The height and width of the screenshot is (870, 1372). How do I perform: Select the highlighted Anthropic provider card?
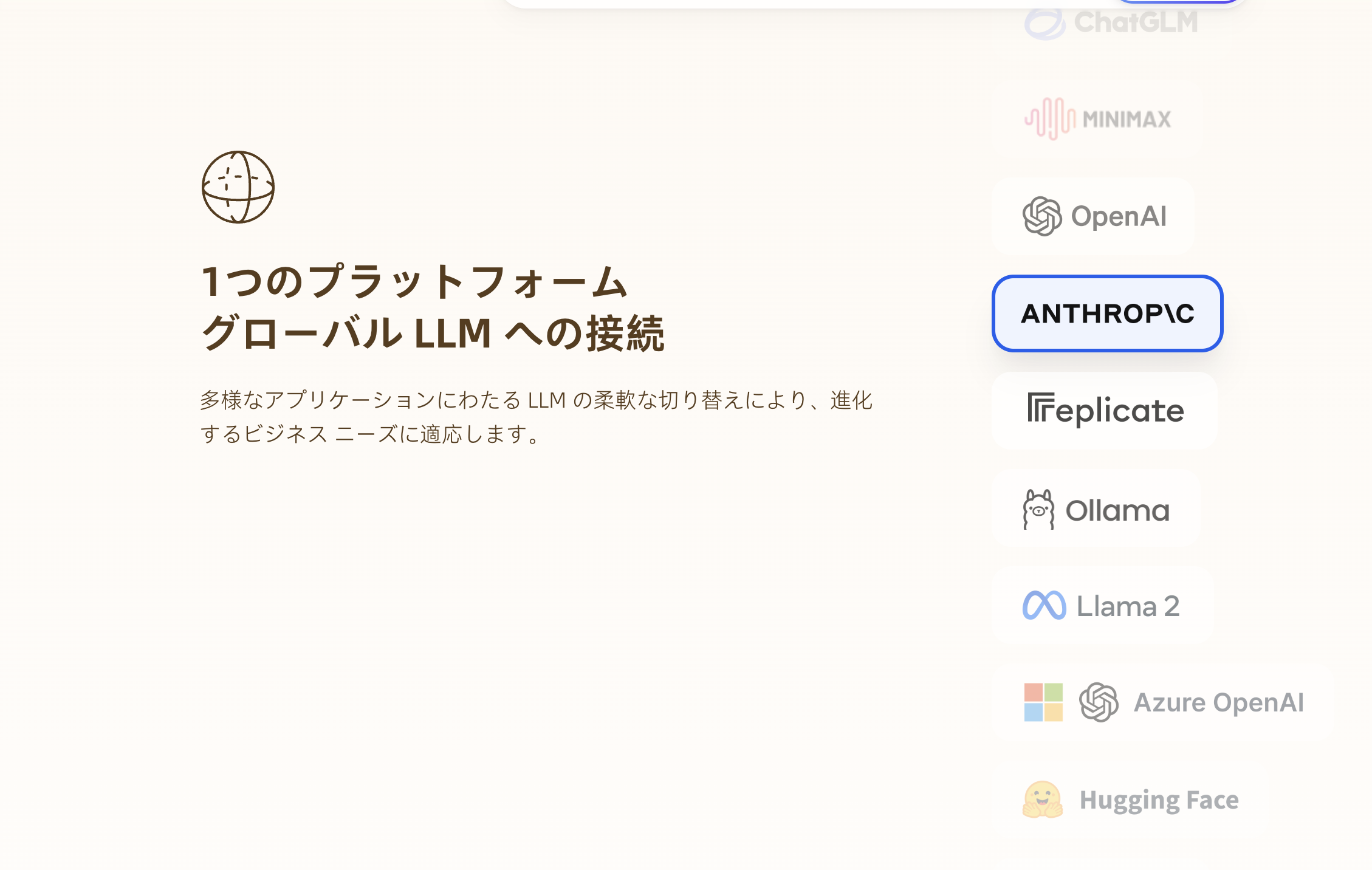click(x=1107, y=313)
